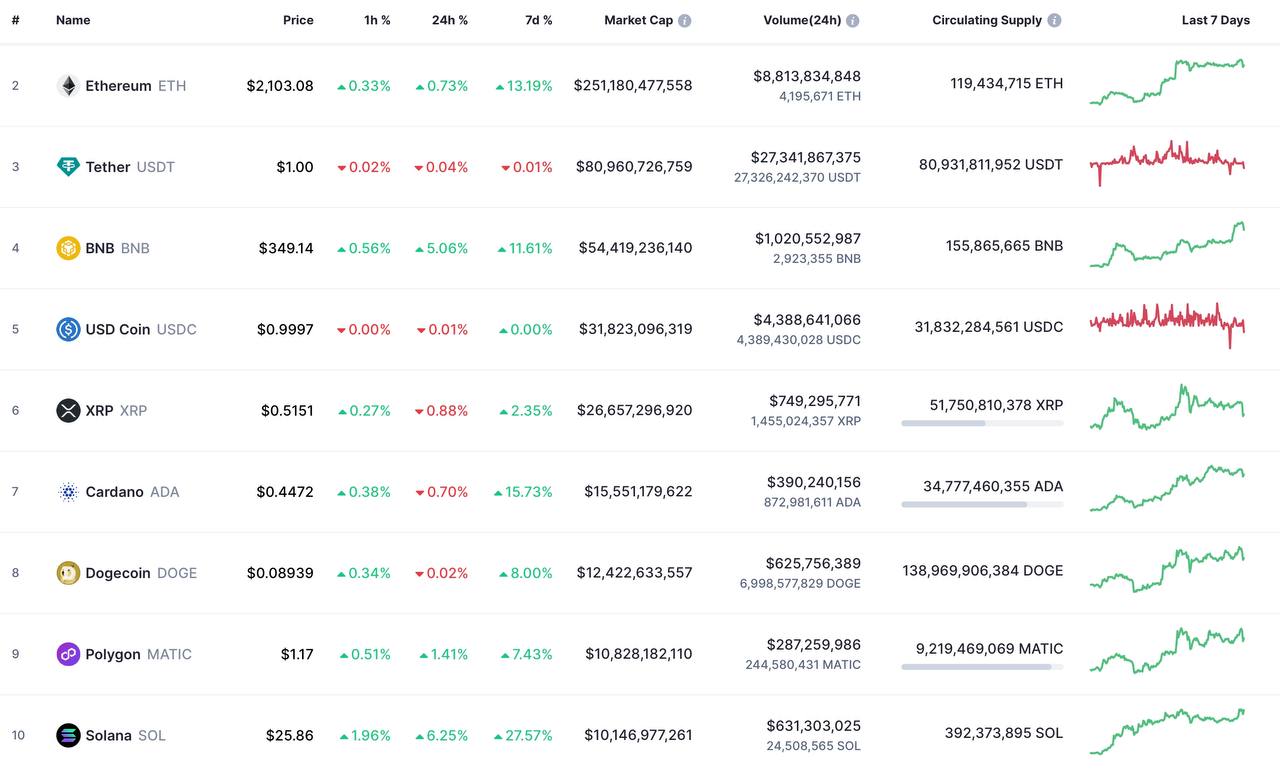
Task: Click the Tether coin logo icon
Action: pos(68,167)
